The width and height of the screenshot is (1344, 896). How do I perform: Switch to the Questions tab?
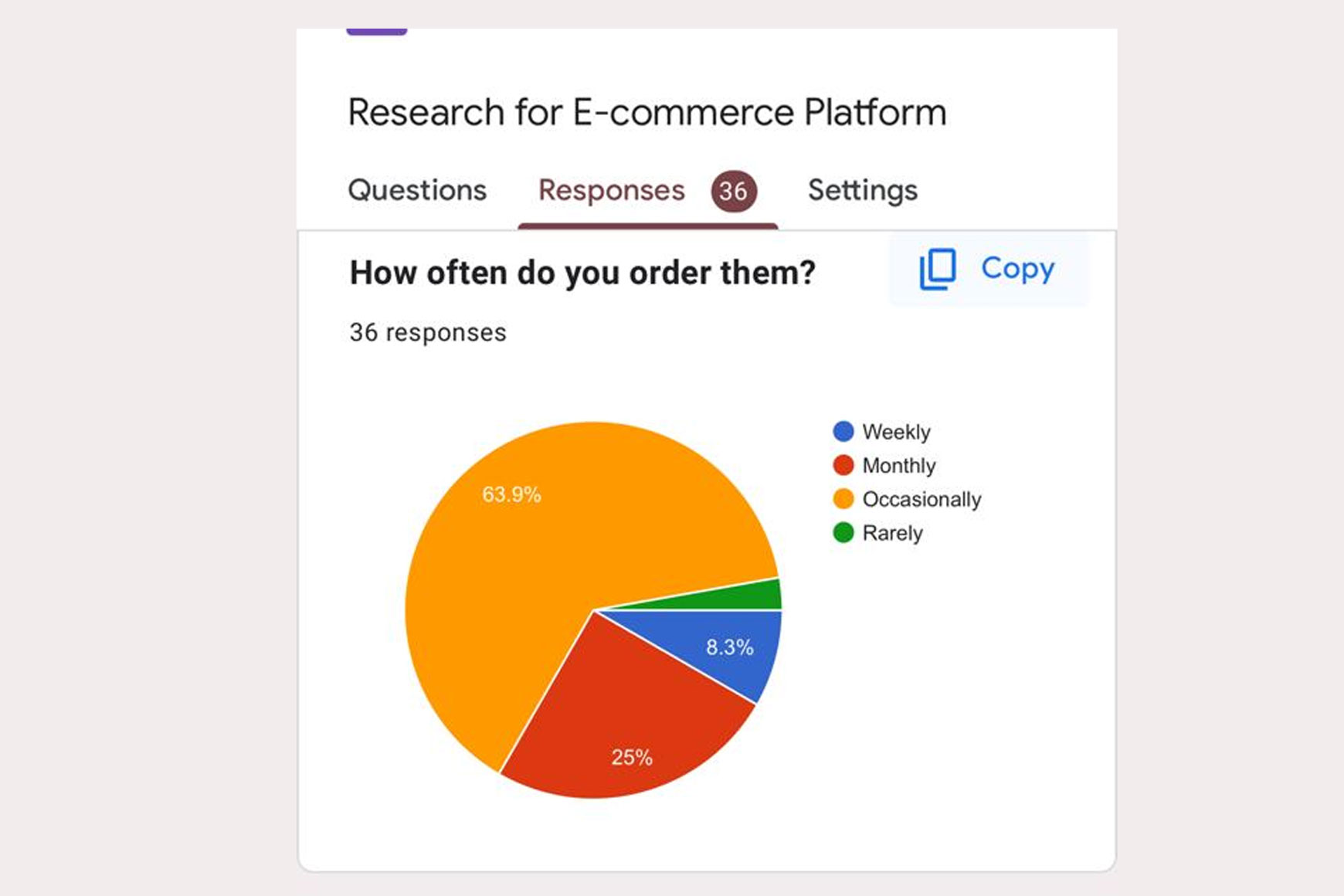417,190
